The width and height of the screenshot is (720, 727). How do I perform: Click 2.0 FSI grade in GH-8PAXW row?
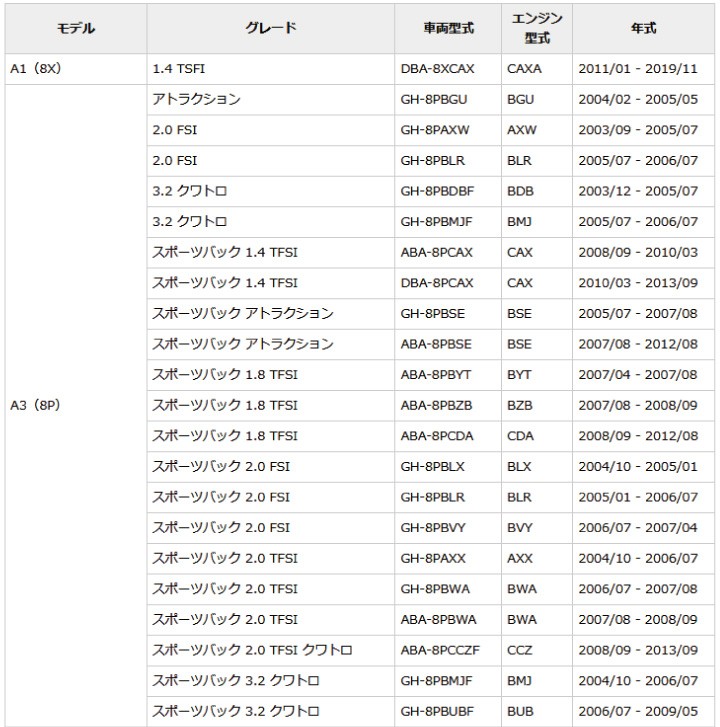click(271, 130)
